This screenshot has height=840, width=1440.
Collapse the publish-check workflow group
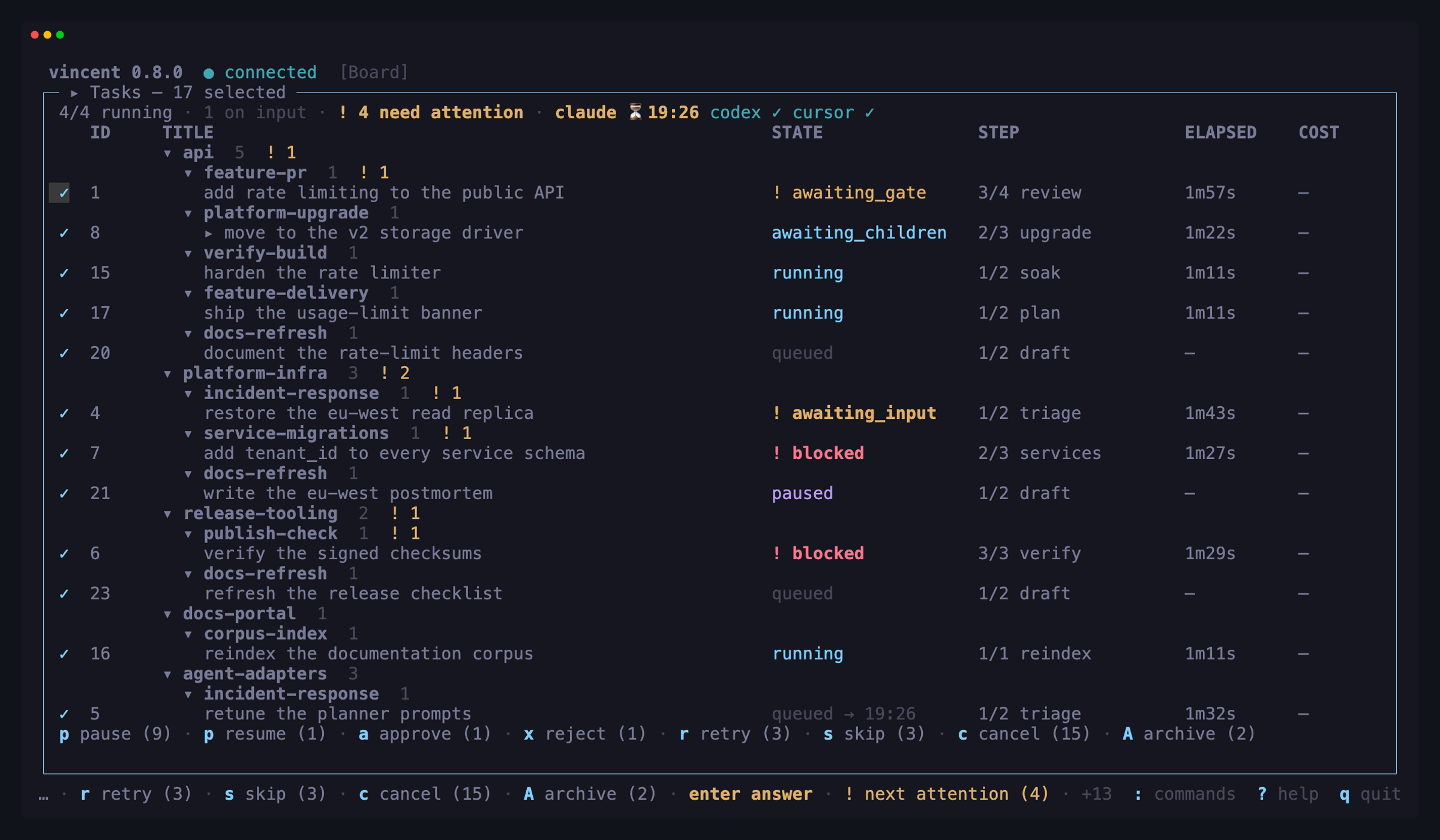click(188, 534)
